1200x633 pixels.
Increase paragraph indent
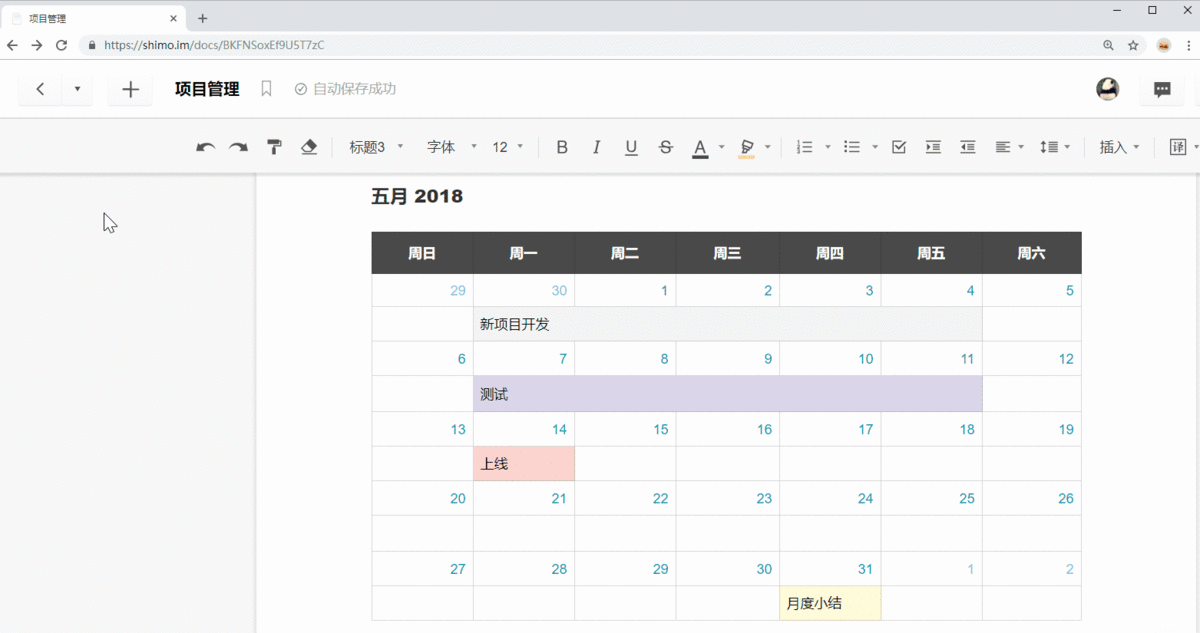point(933,147)
